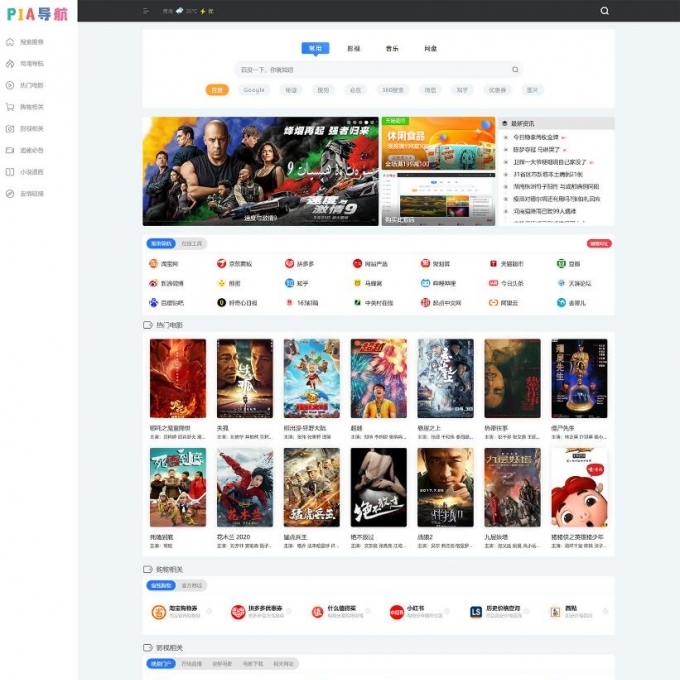This screenshot has height=680, width=680.
Task: Select the 影视 search tab
Action: pos(353,48)
